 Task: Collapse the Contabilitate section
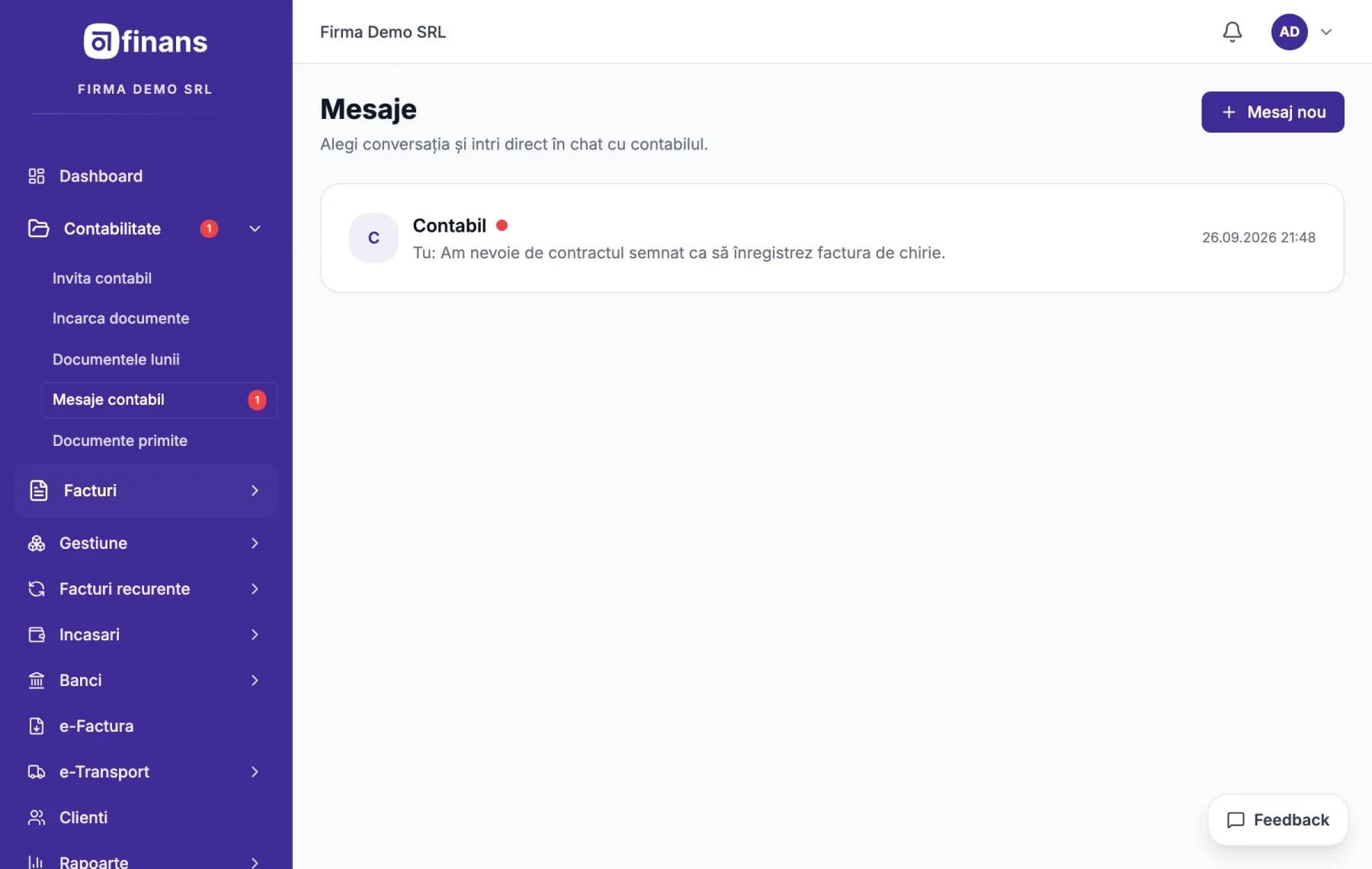pos(255,229)
